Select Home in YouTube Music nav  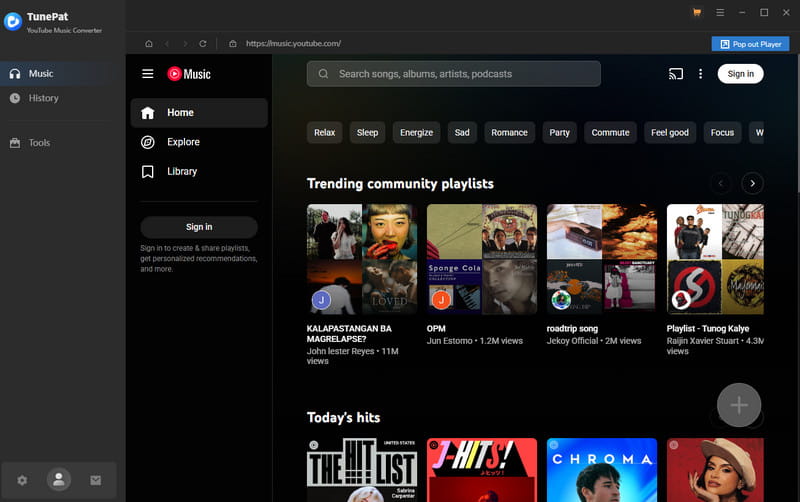coord(199,113)
